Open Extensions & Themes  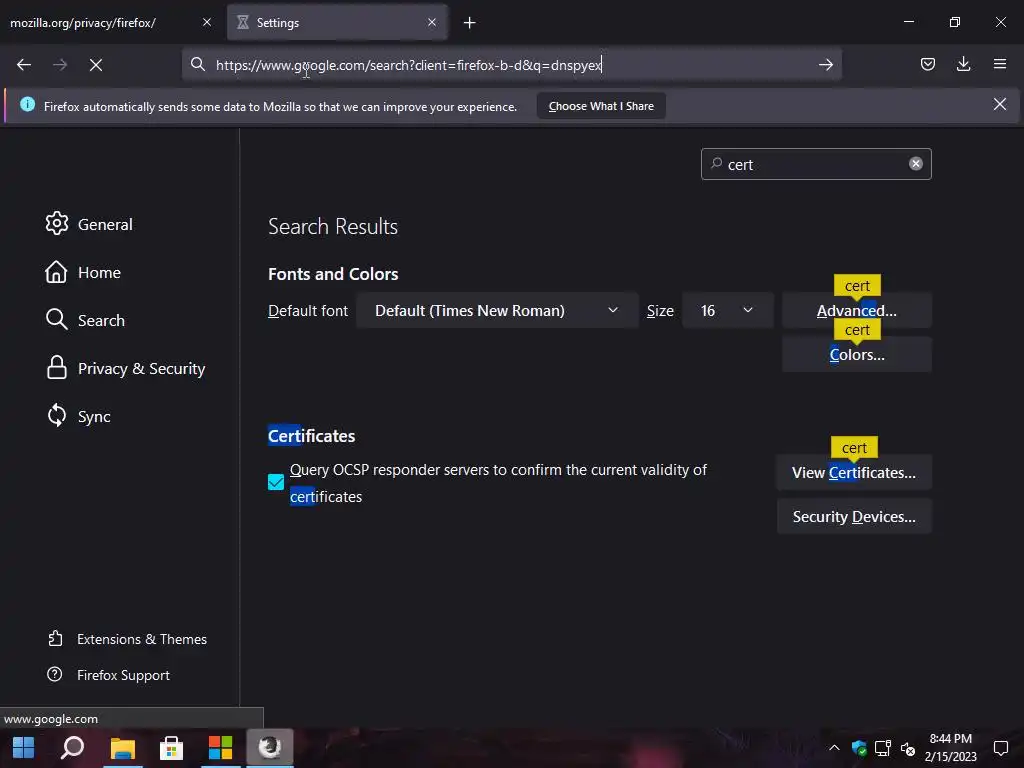(x=127, y=639)
